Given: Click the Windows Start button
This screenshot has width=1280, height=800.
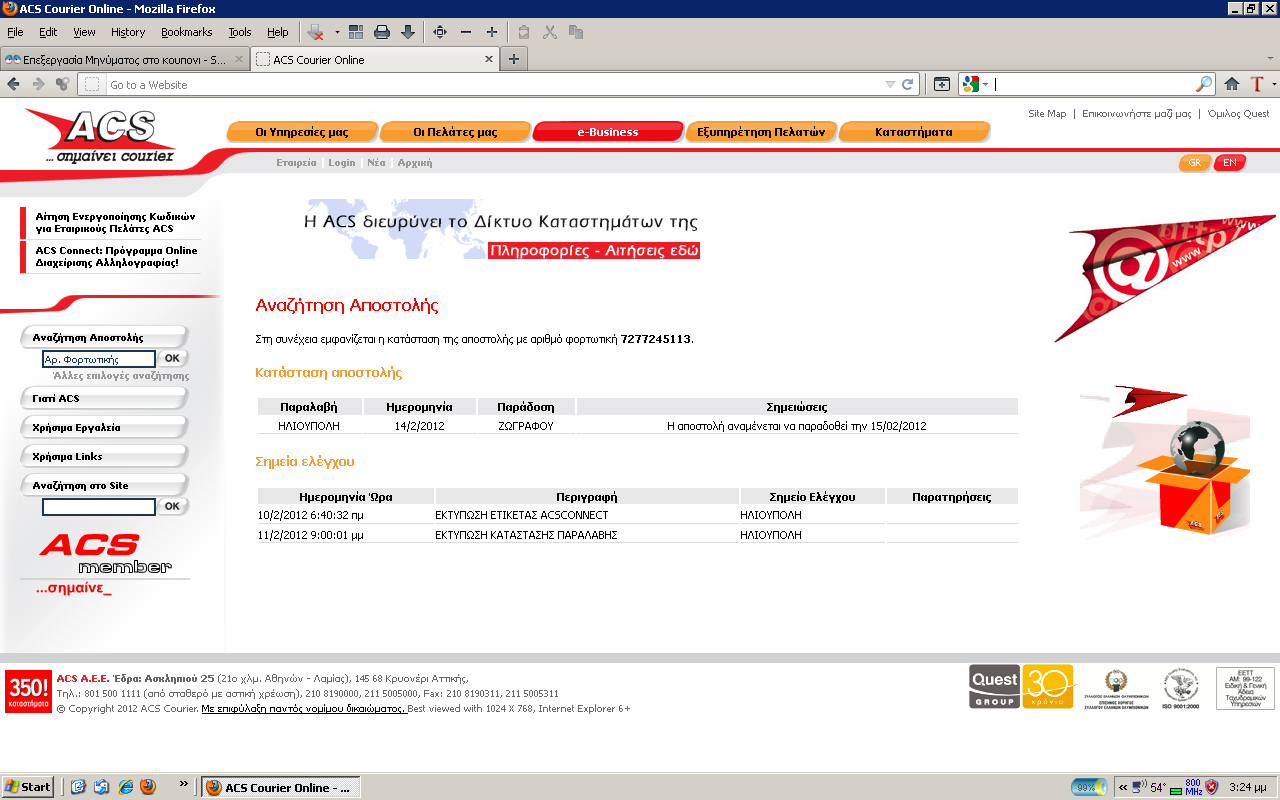Looking at the screenshot, I should (x=29, y=787).
